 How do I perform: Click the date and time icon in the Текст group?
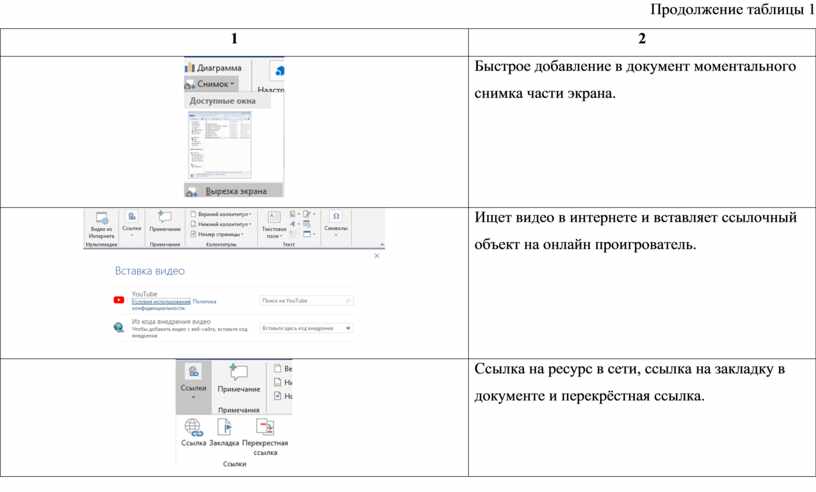pos(307,224)
